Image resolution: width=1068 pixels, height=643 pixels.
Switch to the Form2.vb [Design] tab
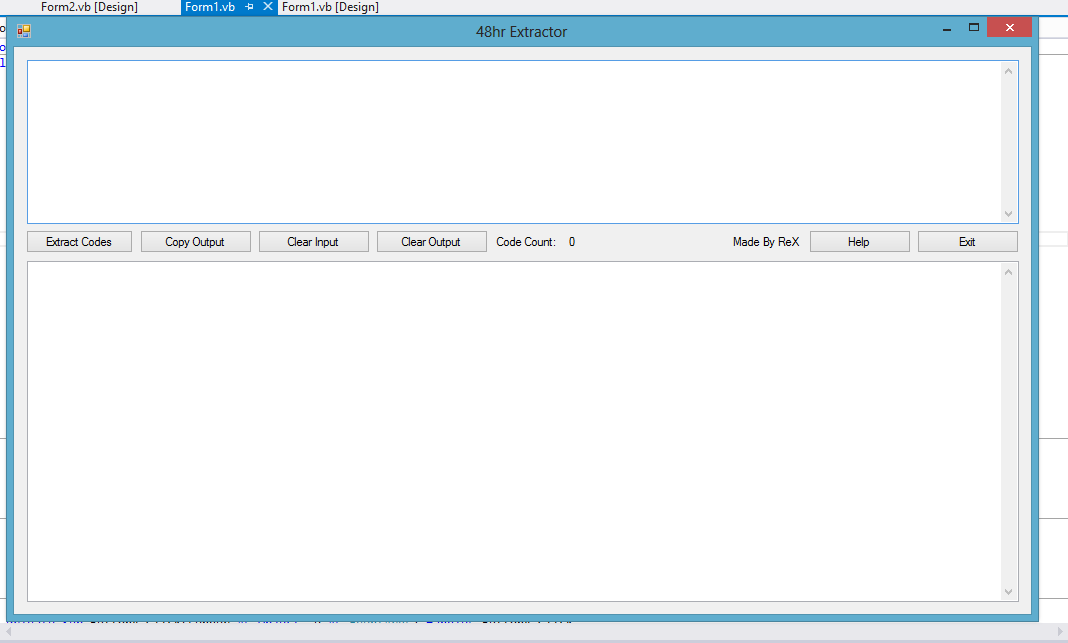89,7
